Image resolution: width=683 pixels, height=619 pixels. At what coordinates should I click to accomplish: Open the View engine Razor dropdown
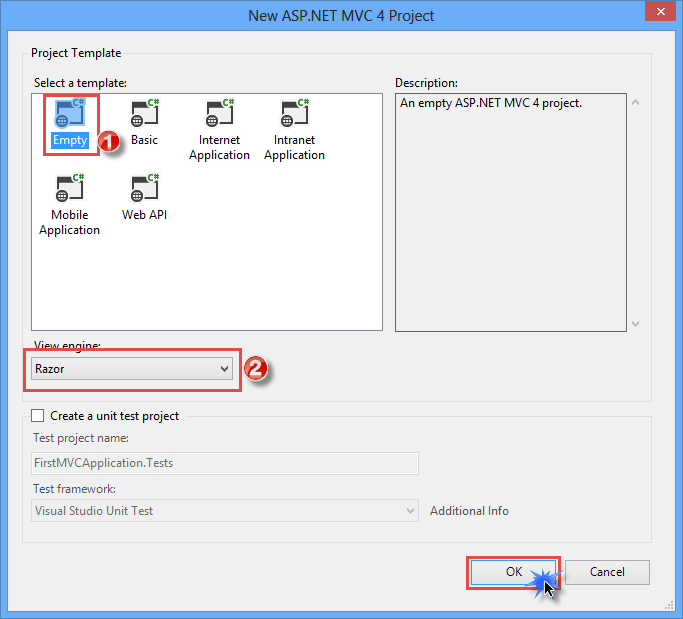click(x=132, y=369)
